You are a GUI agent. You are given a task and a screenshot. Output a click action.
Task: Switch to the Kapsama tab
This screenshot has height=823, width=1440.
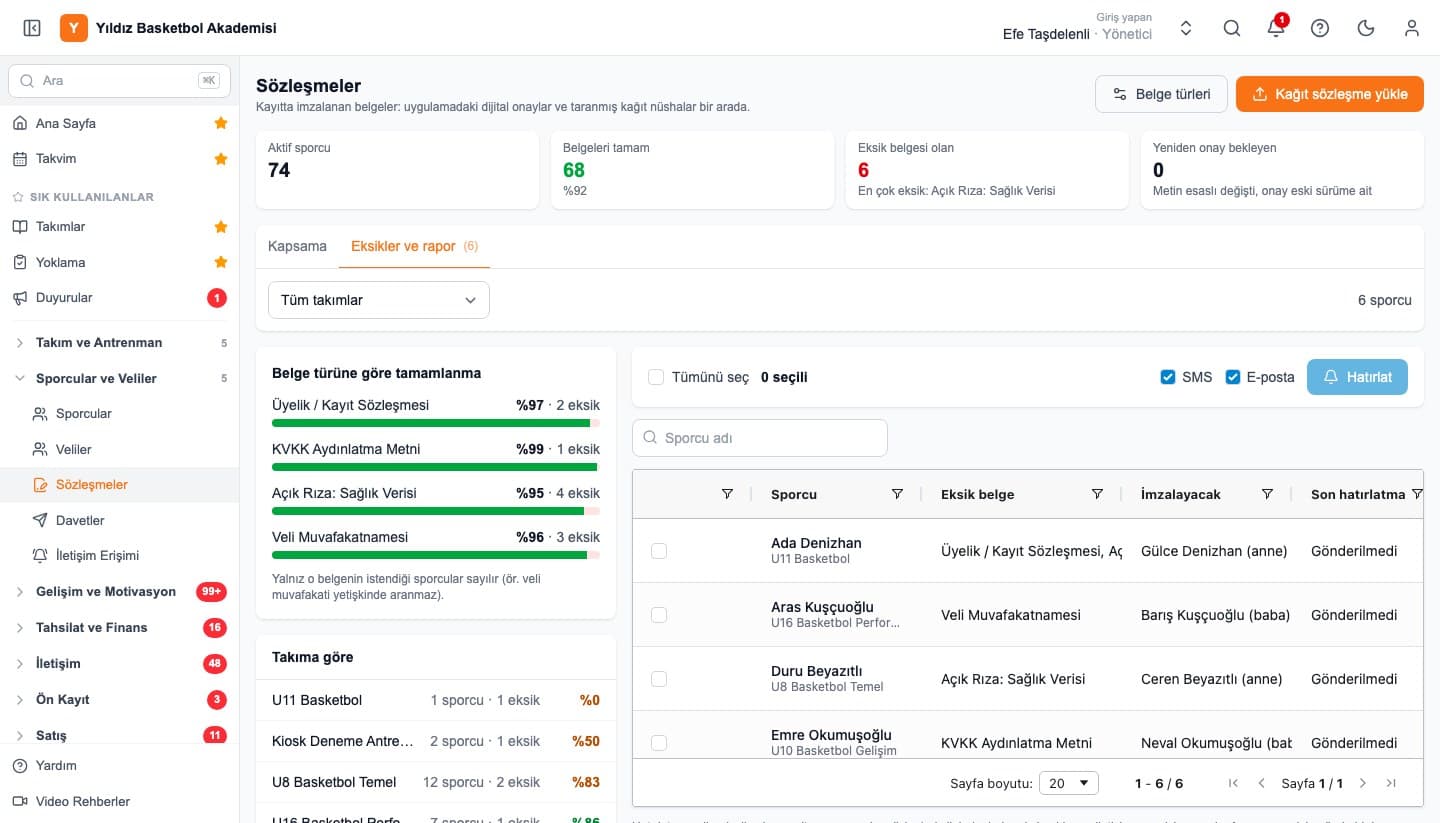click(297, 246)
